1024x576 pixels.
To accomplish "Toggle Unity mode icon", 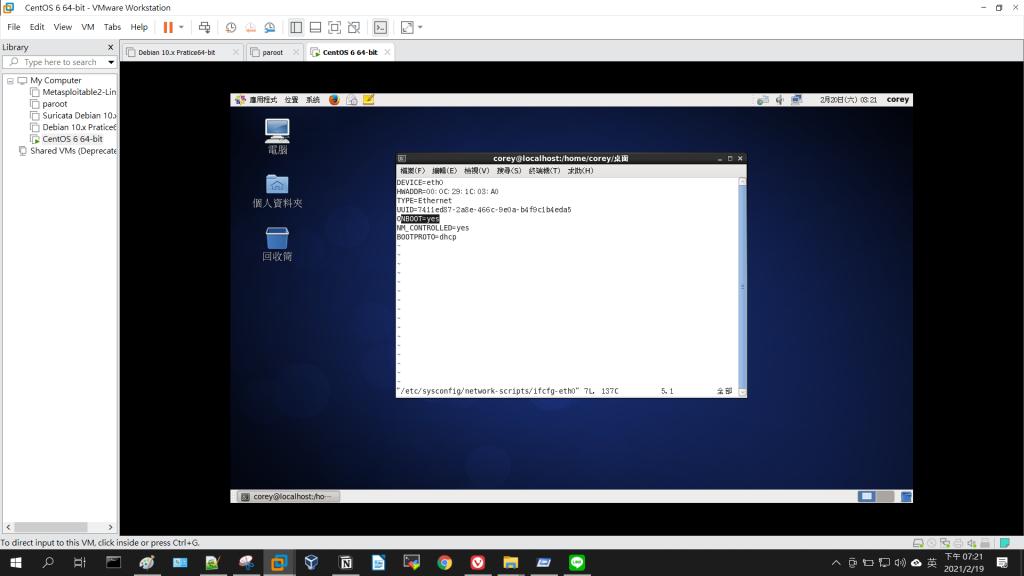I will coord(354,27).
